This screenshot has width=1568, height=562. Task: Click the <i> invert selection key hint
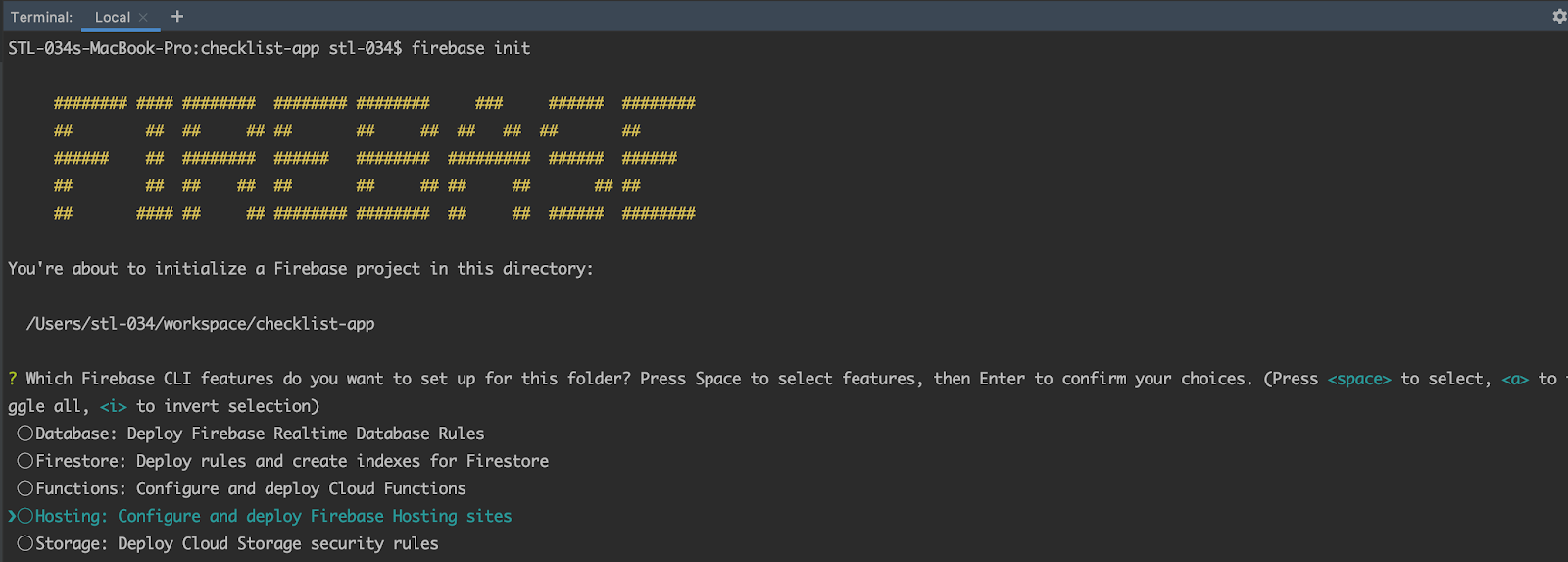click(113, 406)
